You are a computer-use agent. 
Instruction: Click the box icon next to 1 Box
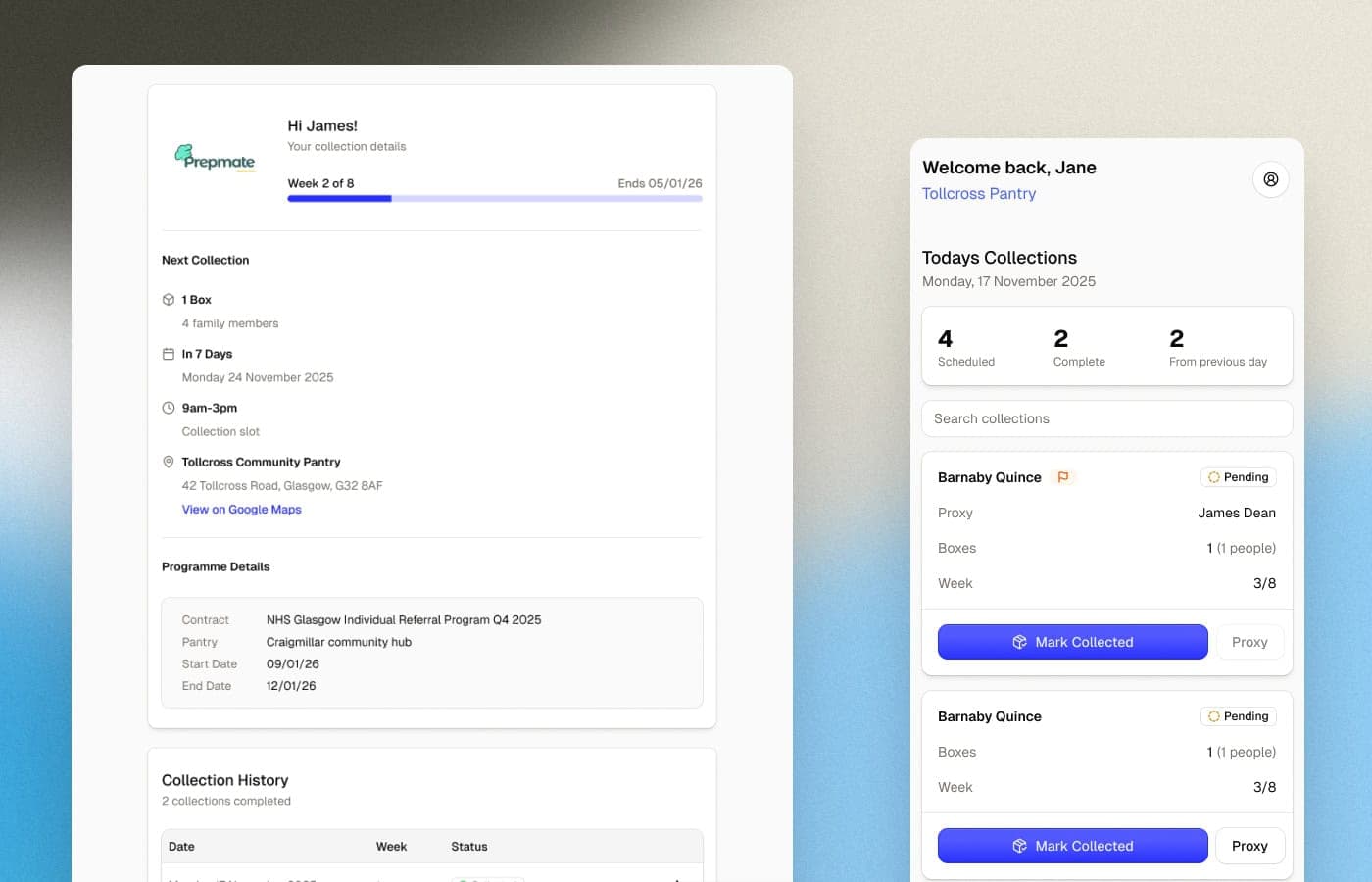tap(169, 300)
